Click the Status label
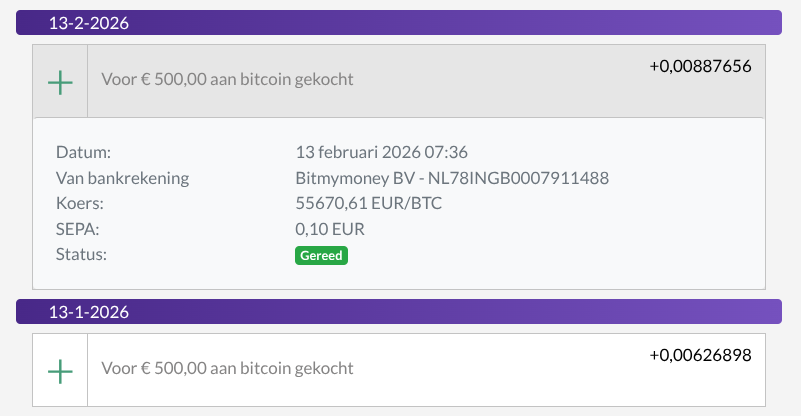Viewport: 801px width, 416px height. 81,254
